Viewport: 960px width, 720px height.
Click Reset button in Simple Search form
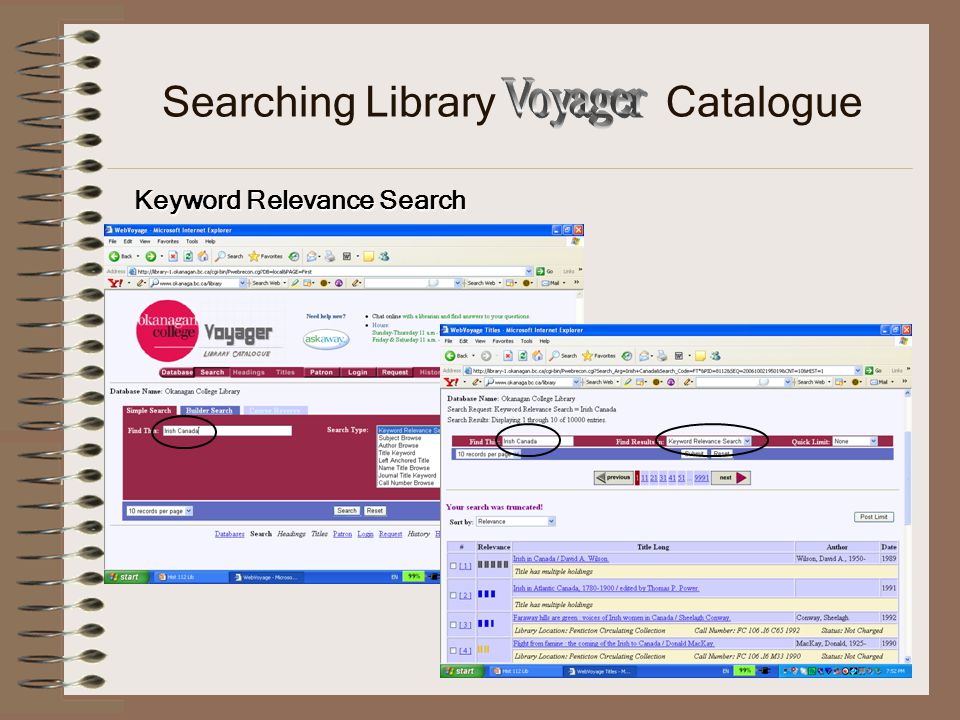pyautogui.click(x=375, y=511)
